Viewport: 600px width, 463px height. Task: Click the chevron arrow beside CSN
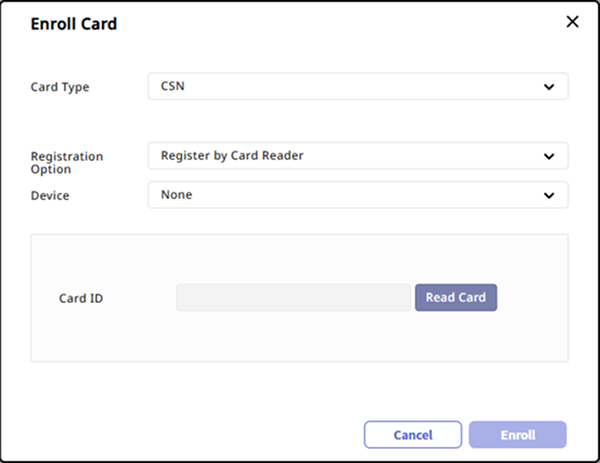click(549, 87)
